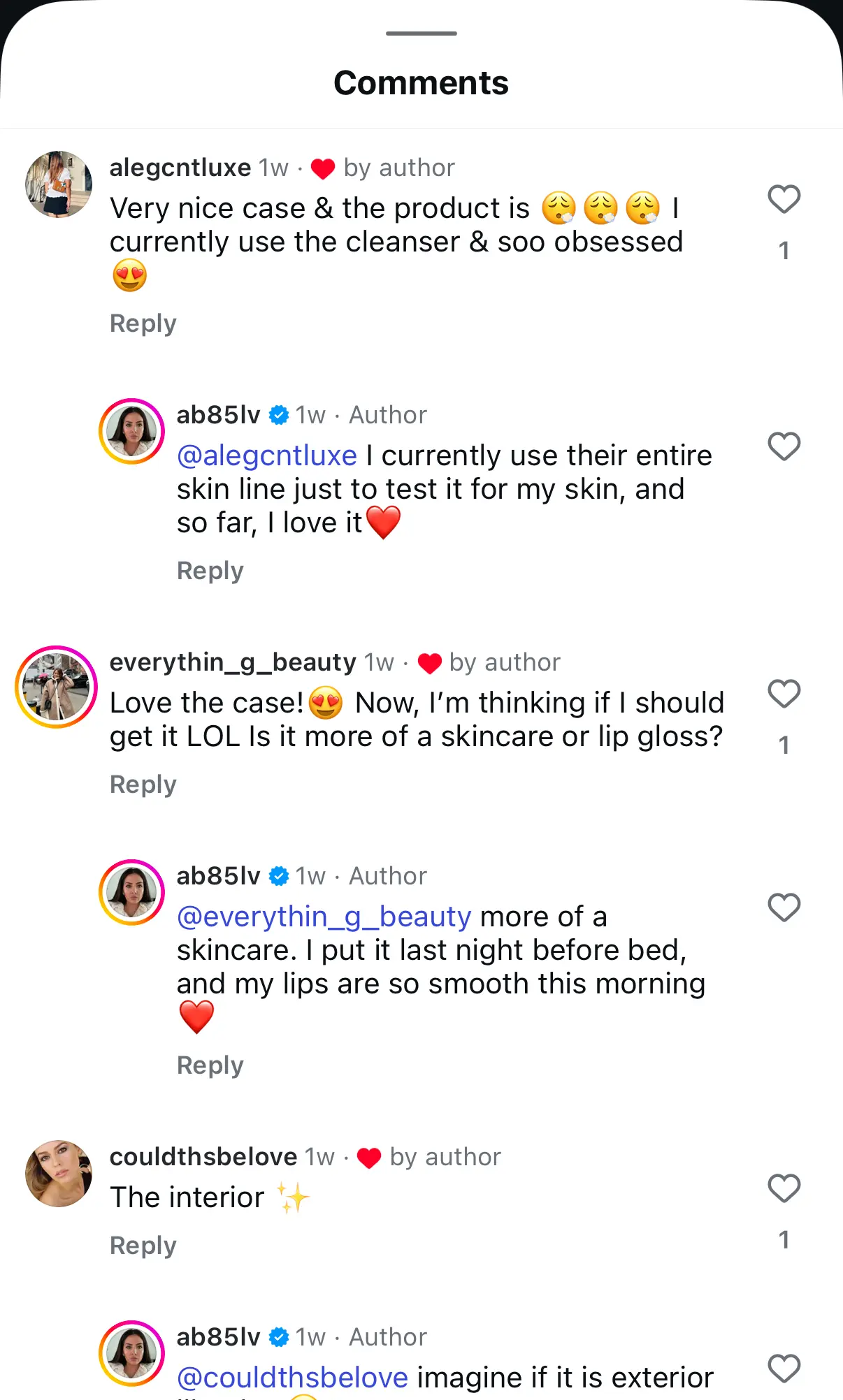The image size is (843, 1400).
Task: Open the @alegcntluxe mention link
Action: click(x=267, y=455)
